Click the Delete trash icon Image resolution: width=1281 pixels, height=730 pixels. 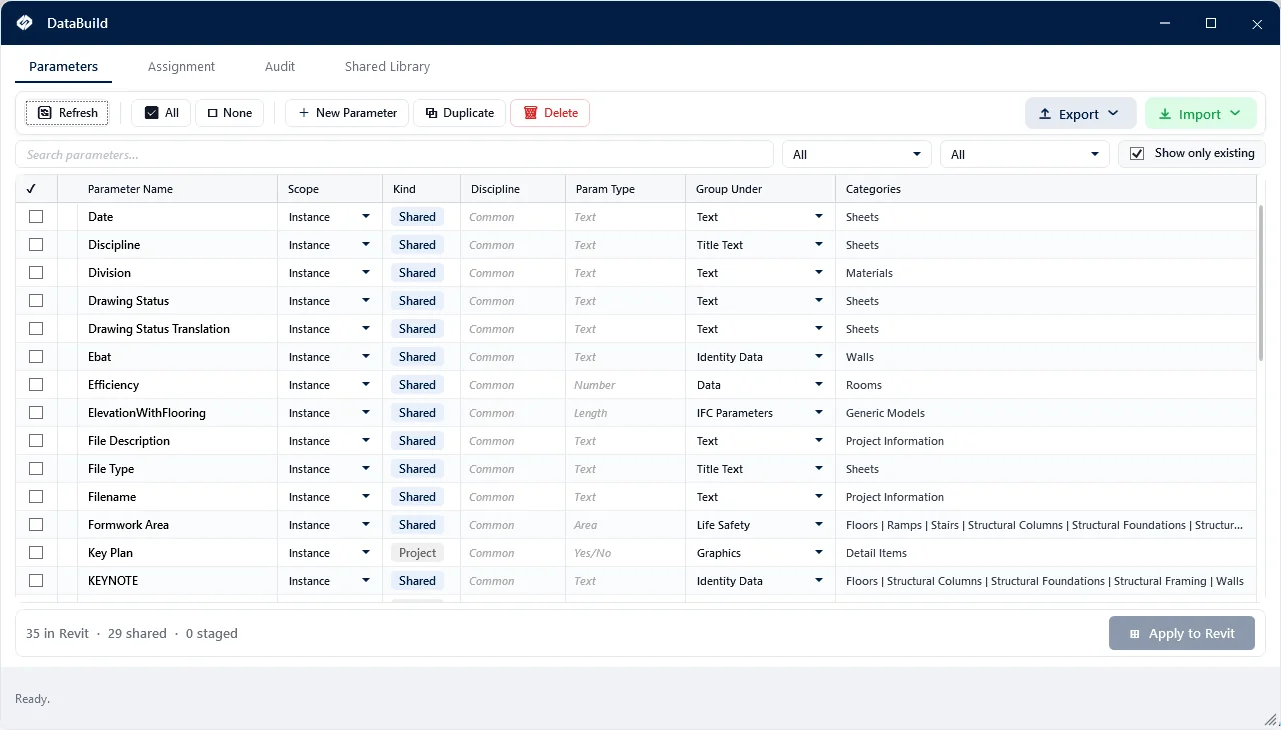(x=531, y=113)
